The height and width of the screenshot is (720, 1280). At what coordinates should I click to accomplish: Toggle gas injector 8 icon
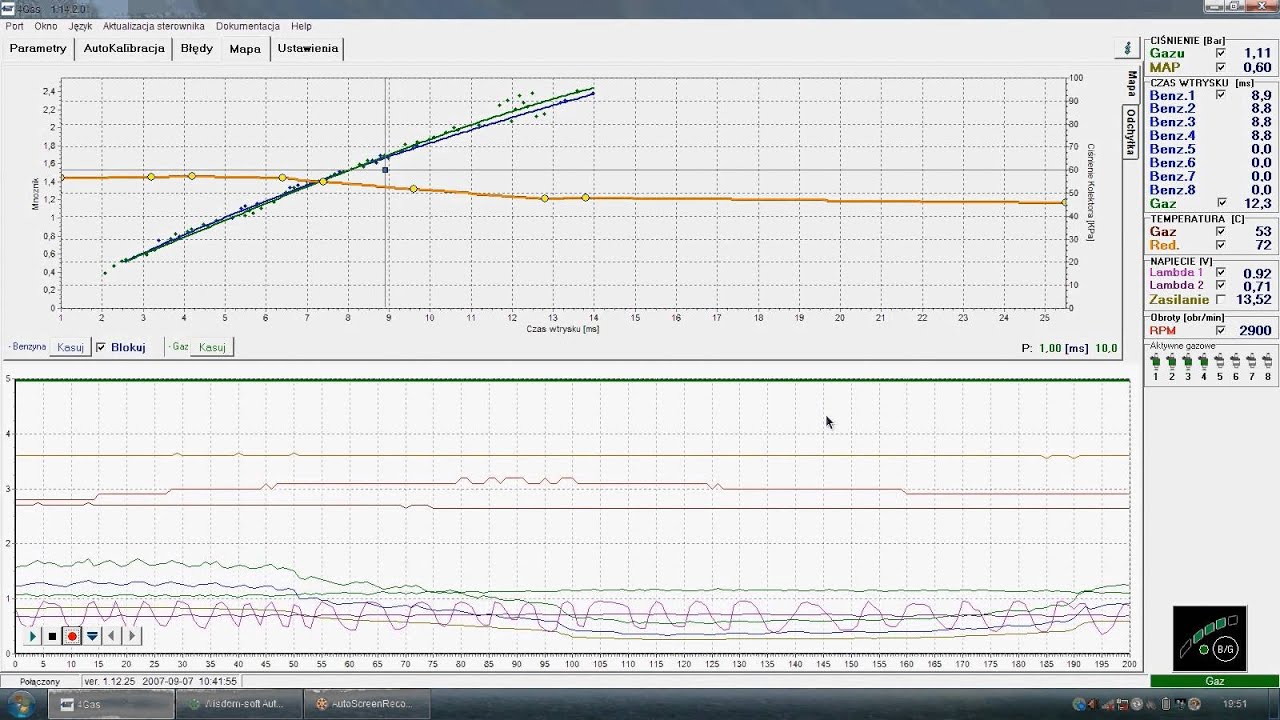tap(1268, 361)
